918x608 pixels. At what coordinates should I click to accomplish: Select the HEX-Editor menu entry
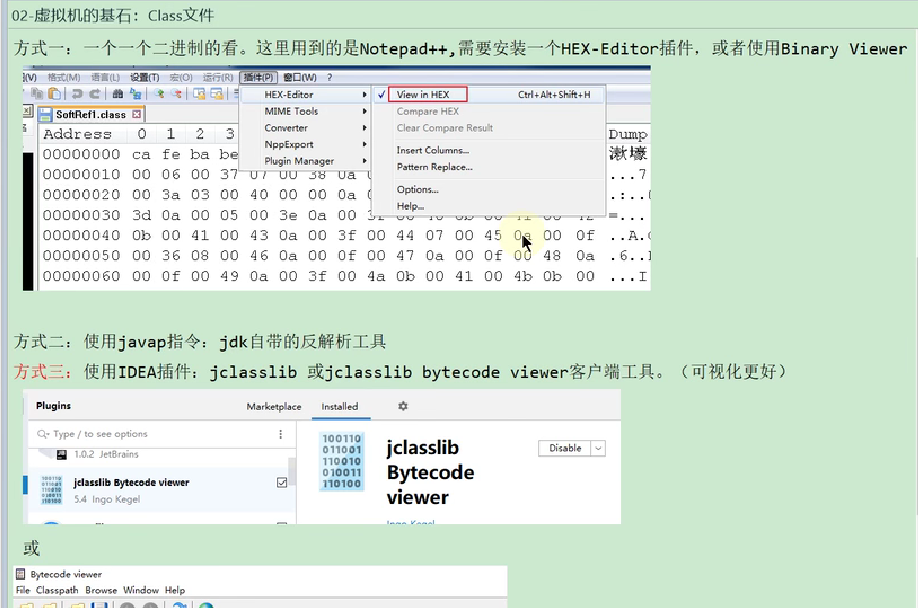305,94
